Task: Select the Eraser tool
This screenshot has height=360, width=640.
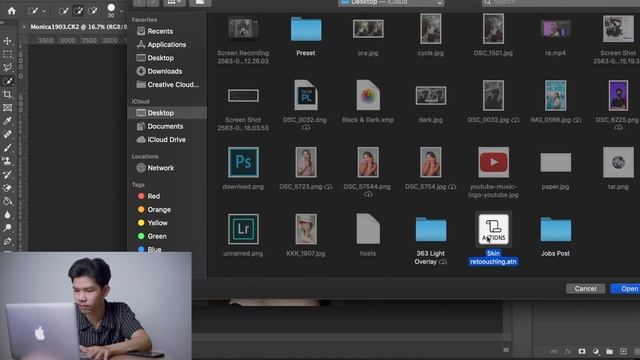Action: 7,188
